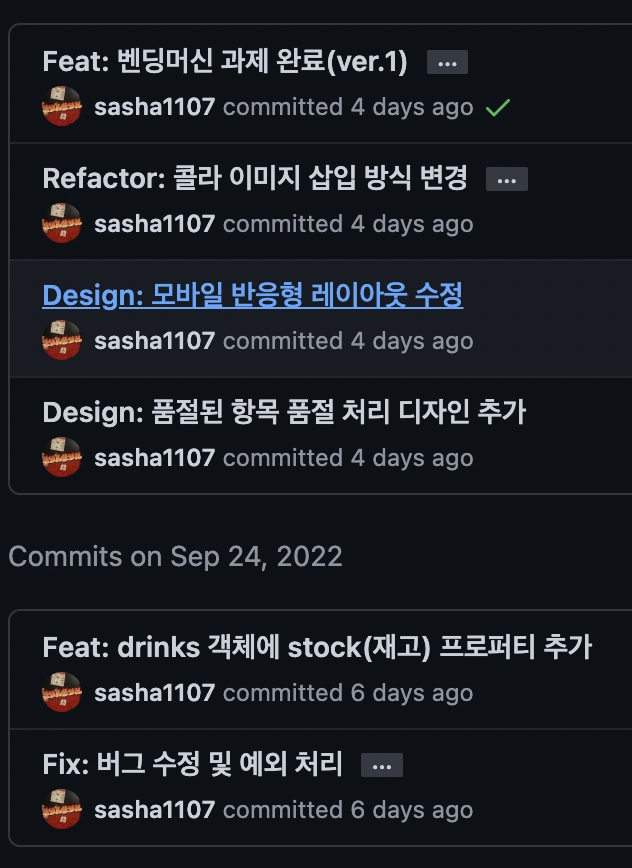632x868 pixels.
Task: Click sasha1107 username under drinks 객체에 stock commit
Action: pos(154,694)
